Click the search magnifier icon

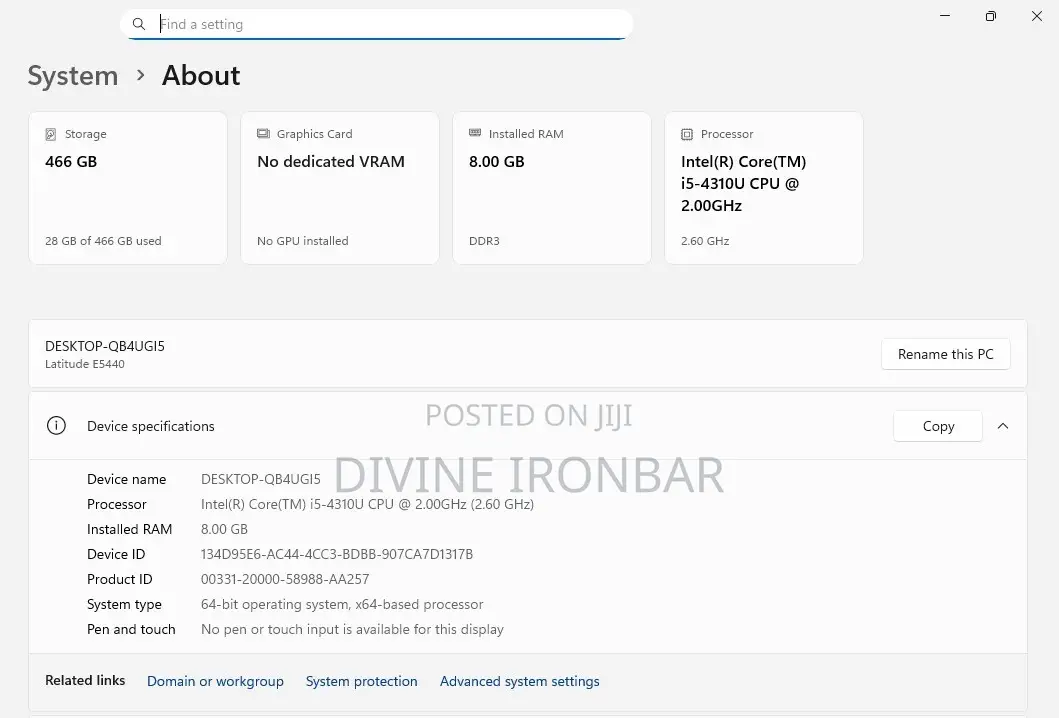[x=138, y=24]
